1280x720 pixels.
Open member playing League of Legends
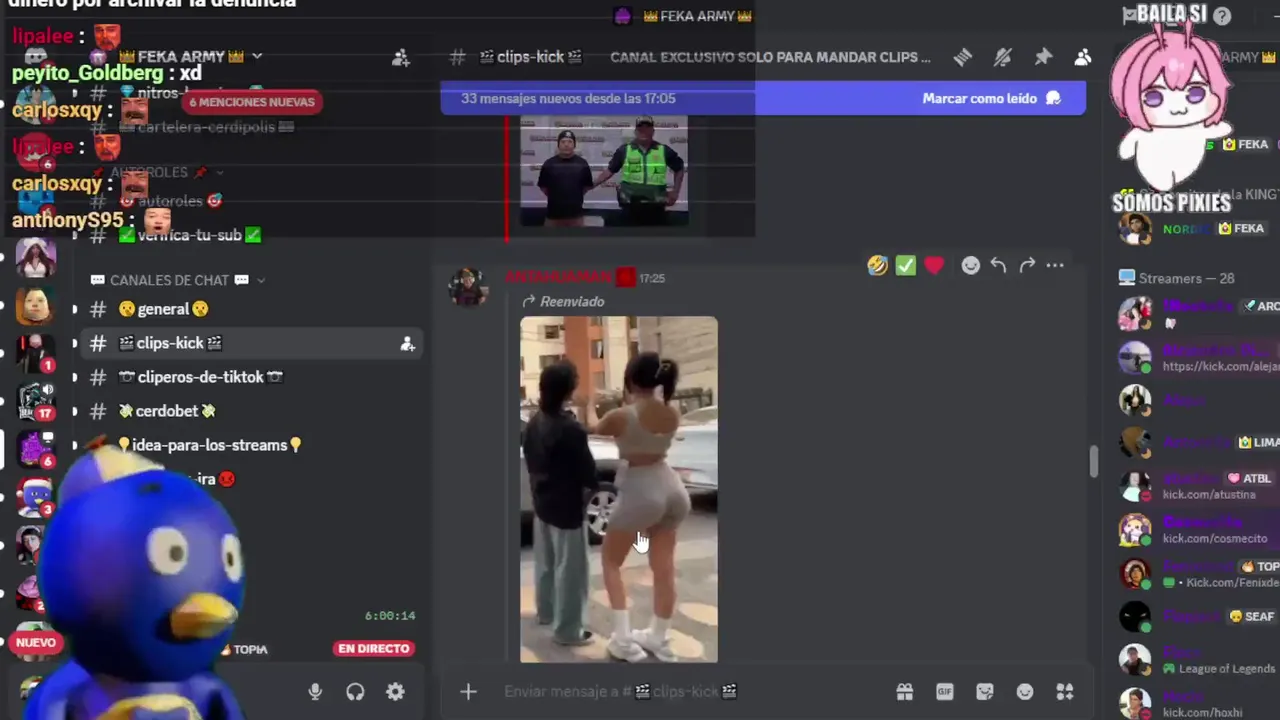1198,660
